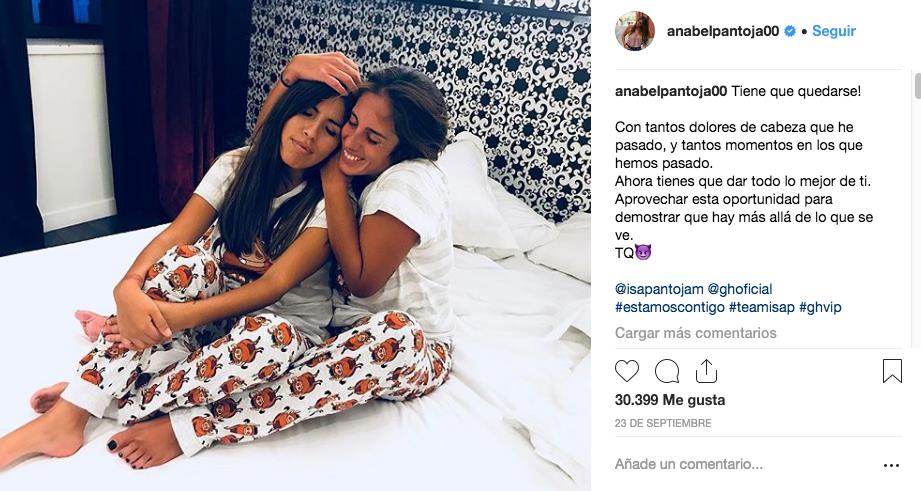The image size is (921, 491).
Task: Visit the @ghoficial mention
Action: click(x=740, y=289)
